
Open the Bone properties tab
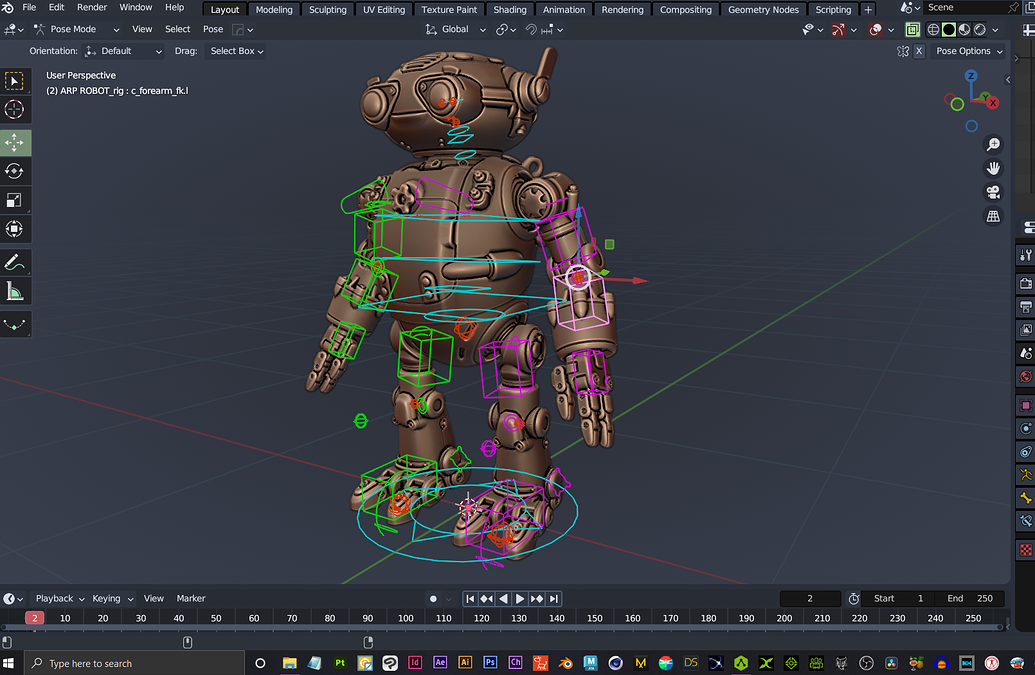1026,498
